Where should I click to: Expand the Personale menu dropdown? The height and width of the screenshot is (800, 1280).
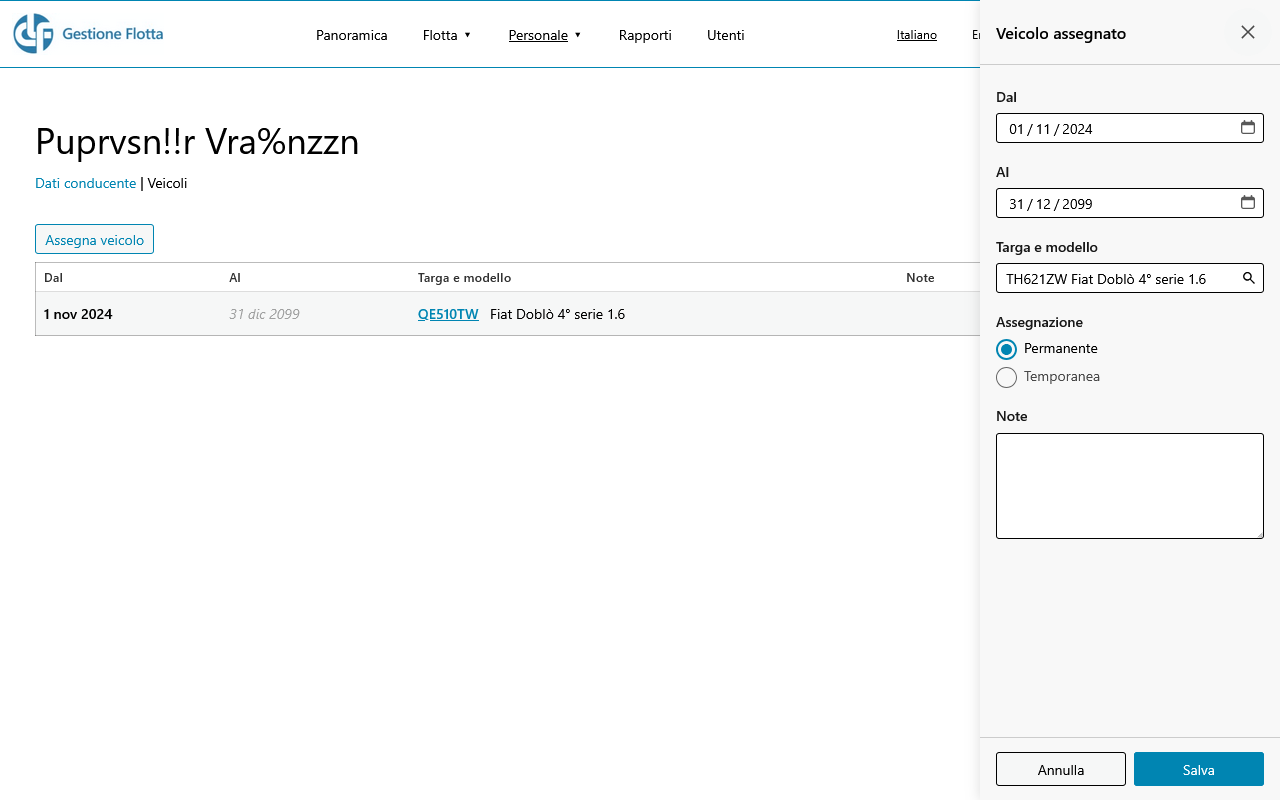point(545,35)
